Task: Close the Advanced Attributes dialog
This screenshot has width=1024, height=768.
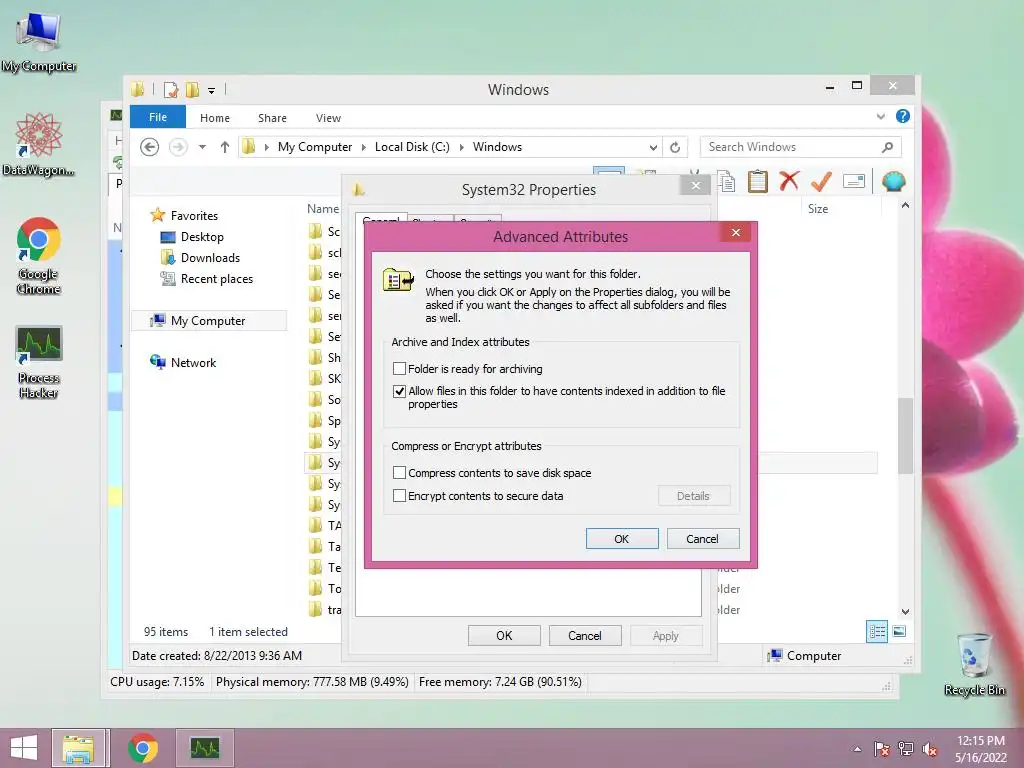Action: (736, 232)
